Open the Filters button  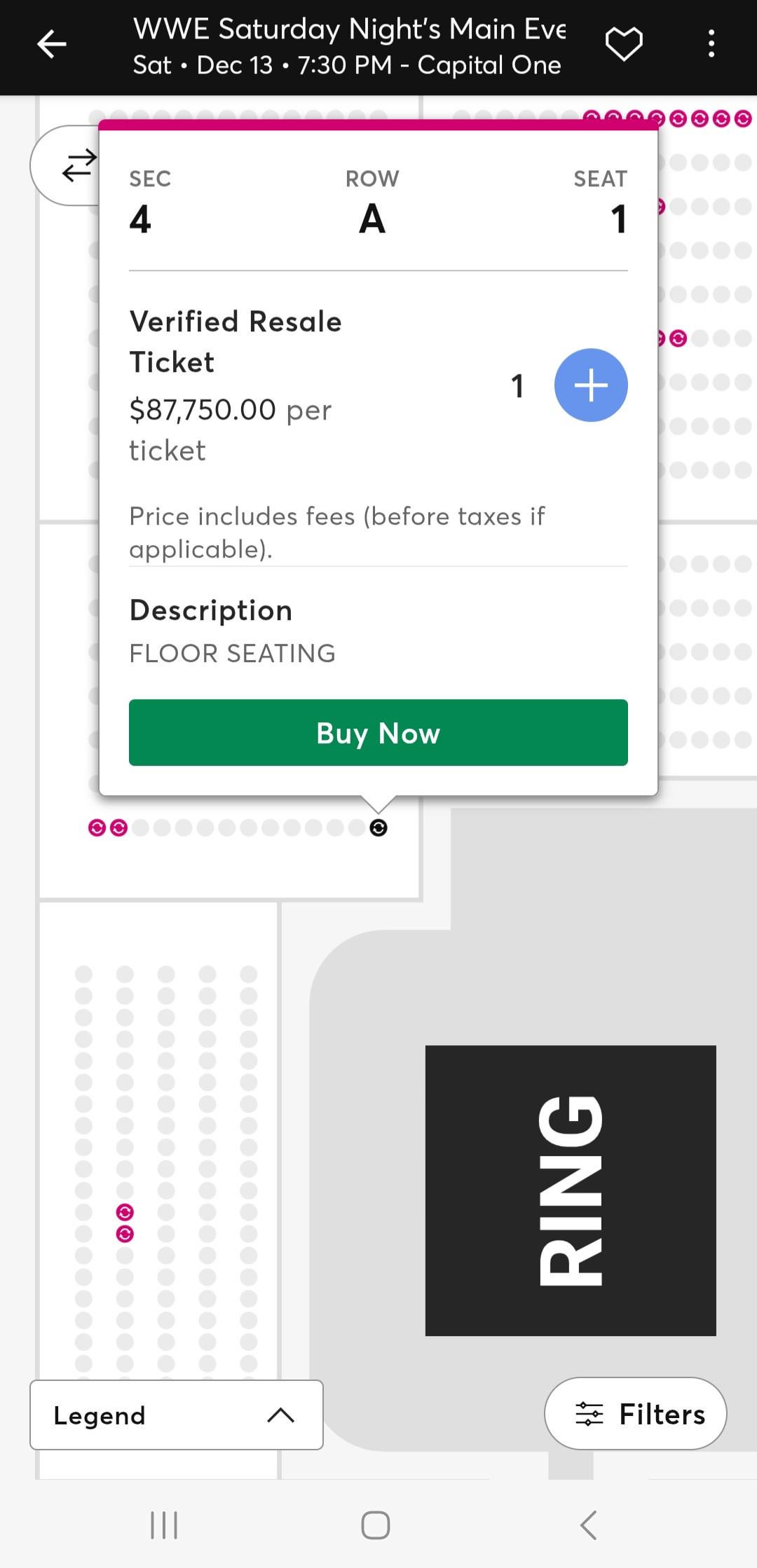[635, 1414]
